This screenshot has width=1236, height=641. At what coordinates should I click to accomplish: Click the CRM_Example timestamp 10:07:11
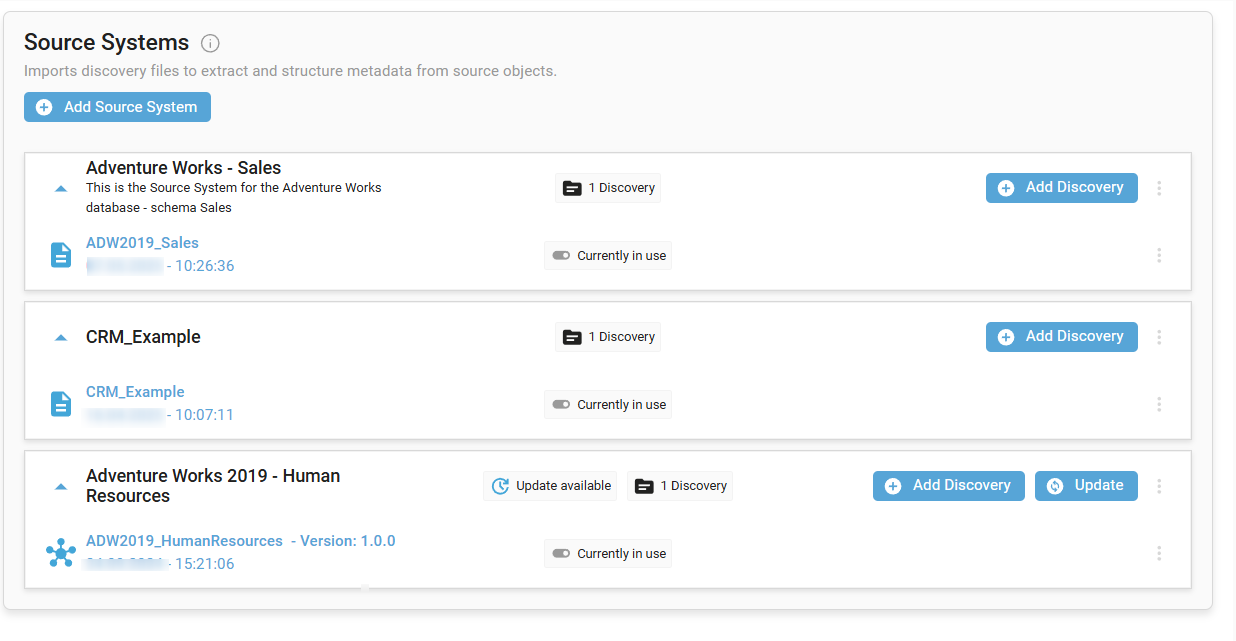click(x=204, y=415)
